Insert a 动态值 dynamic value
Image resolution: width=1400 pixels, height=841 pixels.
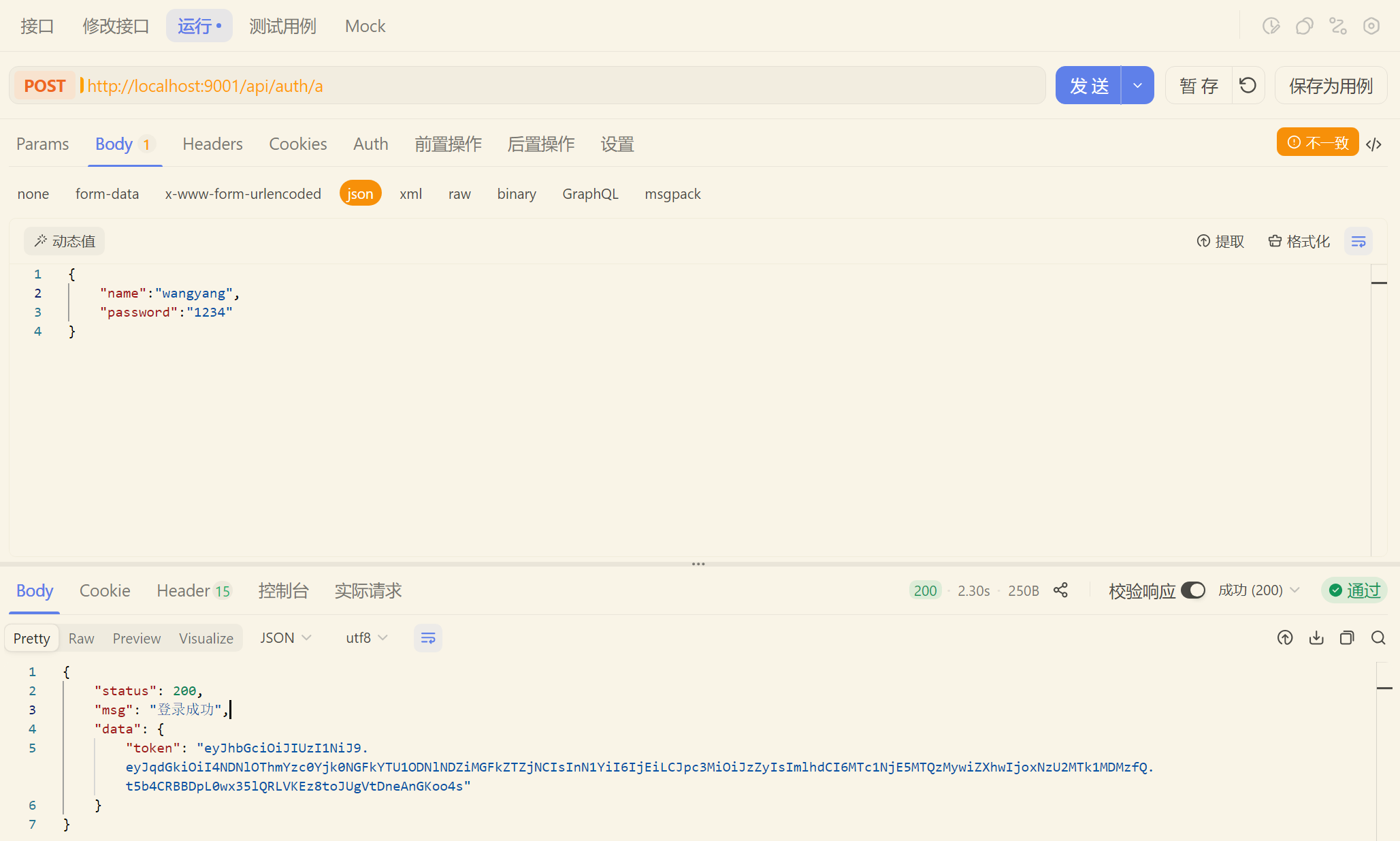pos(65,240)
